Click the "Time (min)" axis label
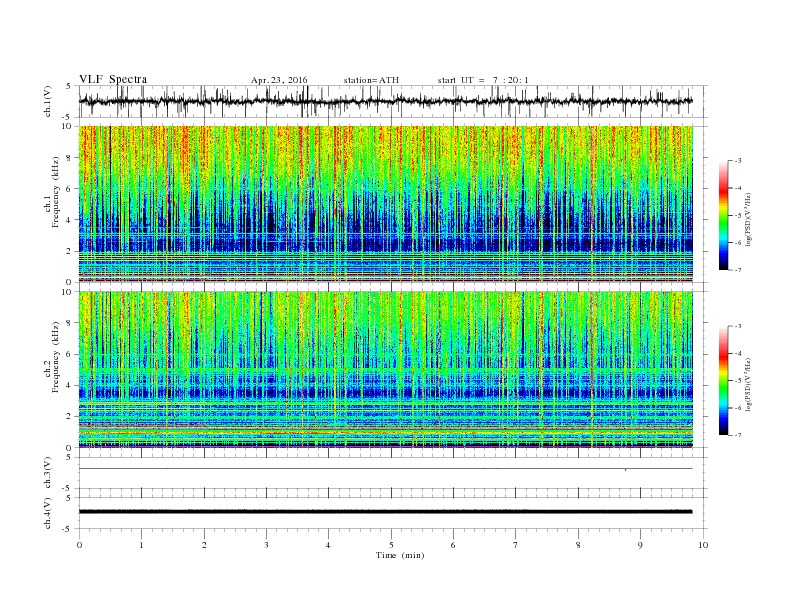This screenshot has width=792, height=612. coord(400,555)
